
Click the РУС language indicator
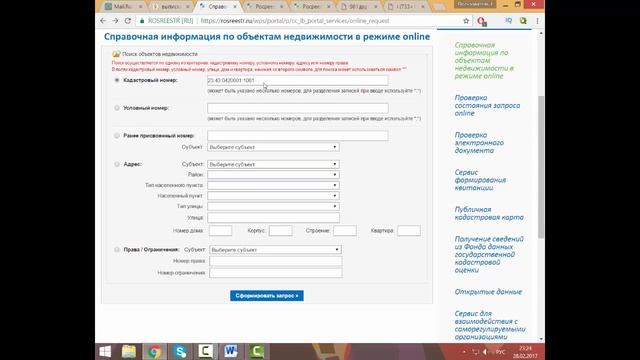pyautogui.click(x=500, y=352)
